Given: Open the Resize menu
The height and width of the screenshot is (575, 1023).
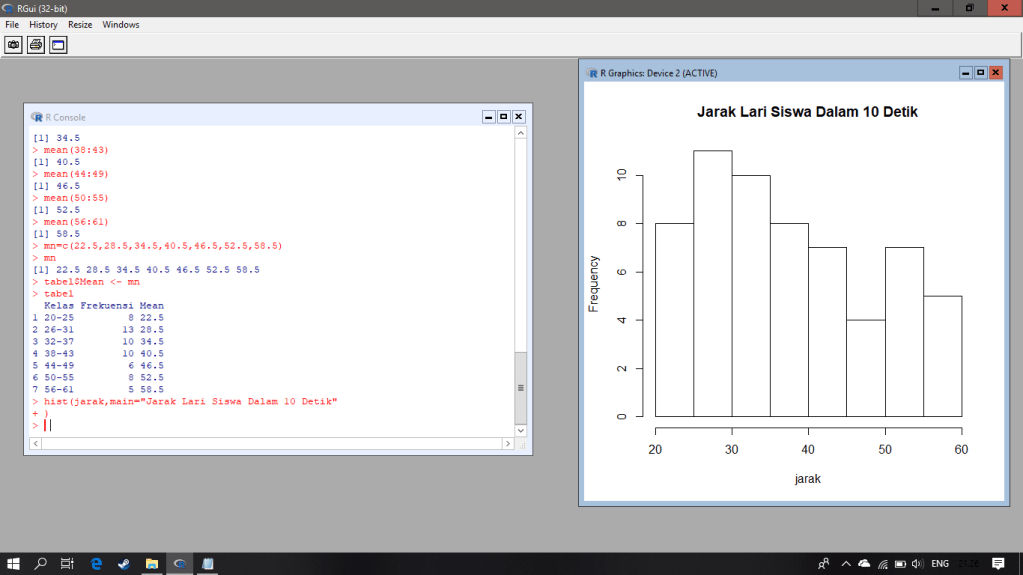Looking at the screenshot, I should click(x=80, y=24).
